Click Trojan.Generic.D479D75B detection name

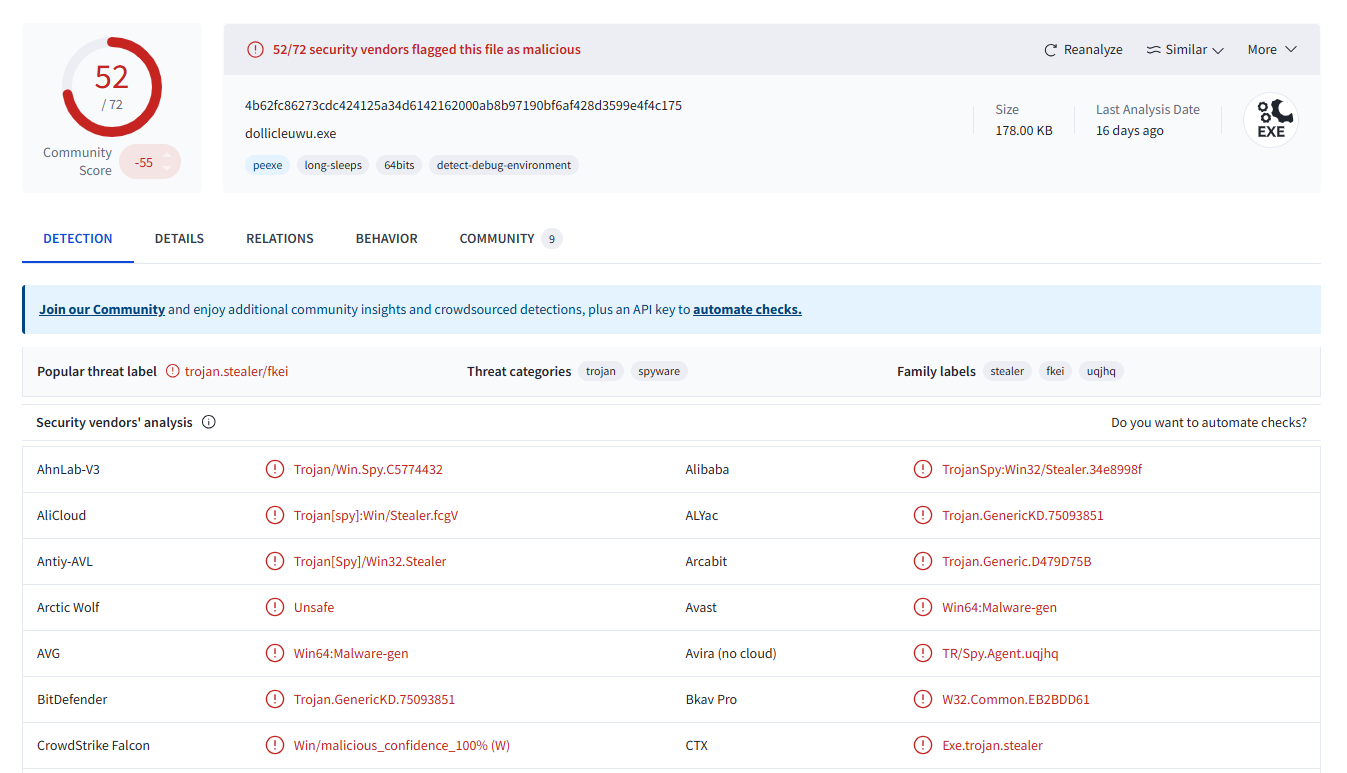pos(1017,561)
